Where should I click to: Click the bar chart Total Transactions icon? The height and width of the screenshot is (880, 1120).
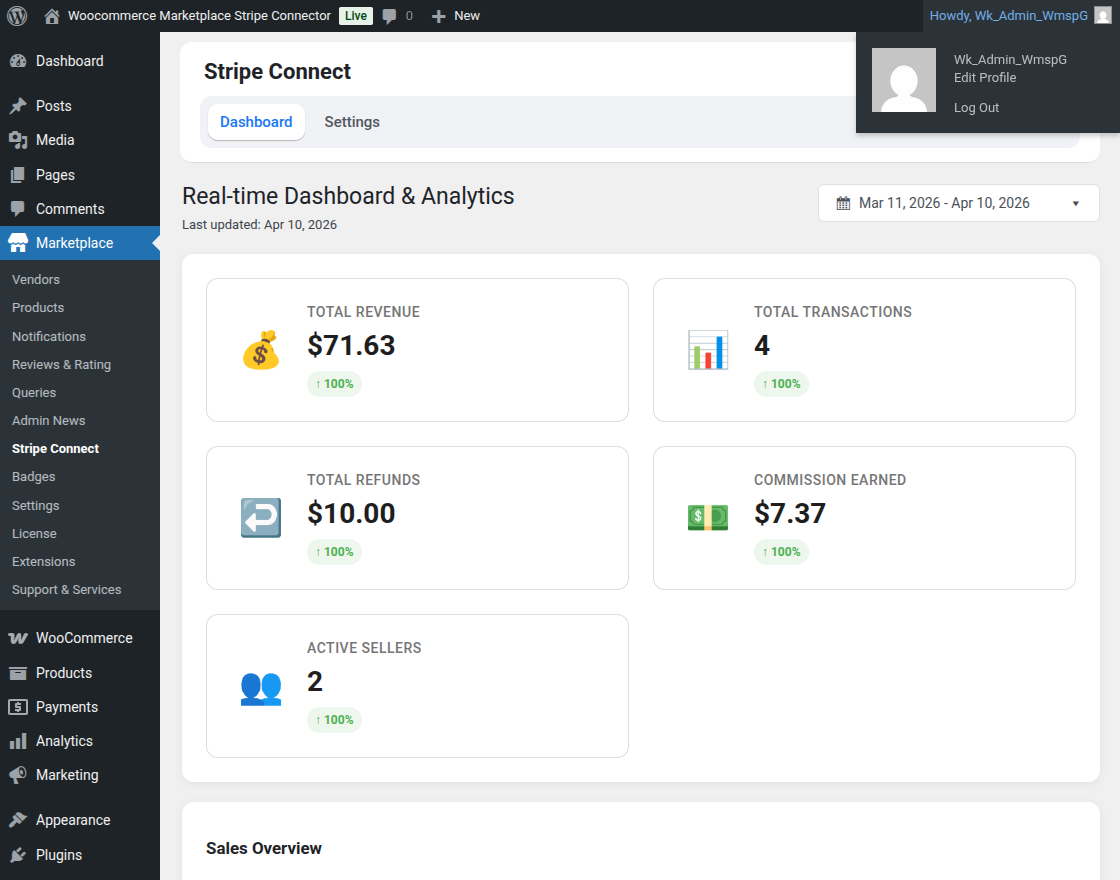pyautogui.click(x=708, y=349)
